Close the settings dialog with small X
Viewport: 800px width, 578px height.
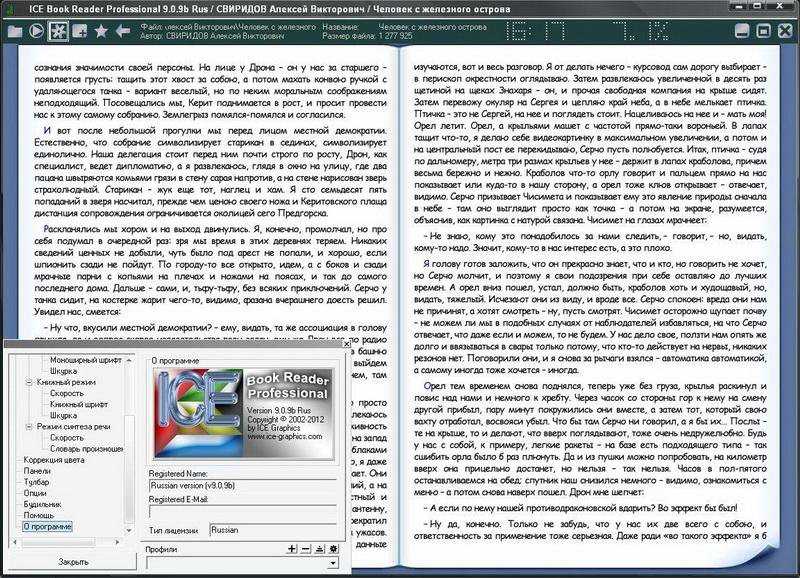[x=346, y=344]
